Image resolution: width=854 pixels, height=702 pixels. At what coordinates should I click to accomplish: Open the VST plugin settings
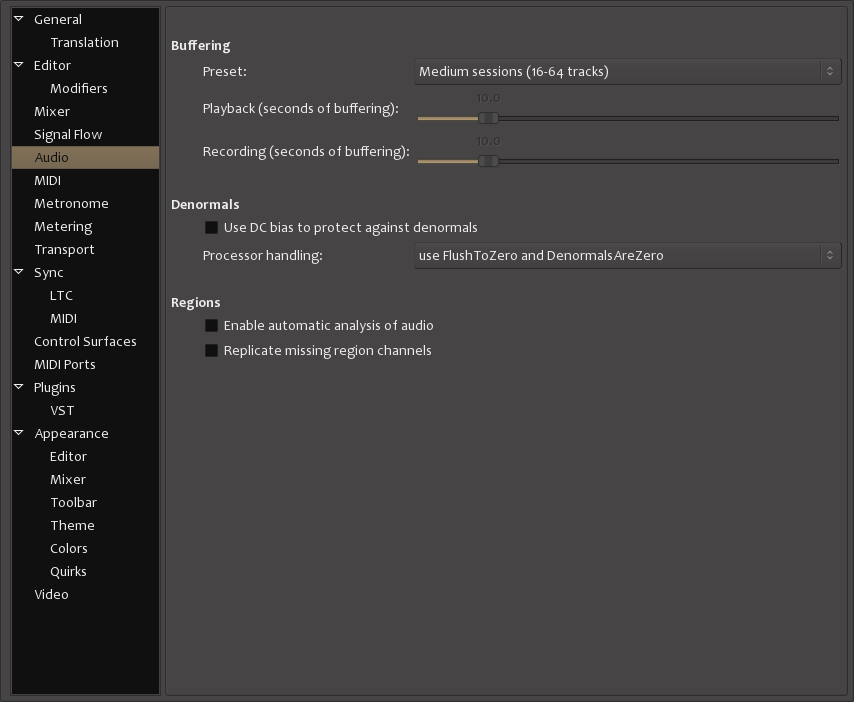point(62,410)
